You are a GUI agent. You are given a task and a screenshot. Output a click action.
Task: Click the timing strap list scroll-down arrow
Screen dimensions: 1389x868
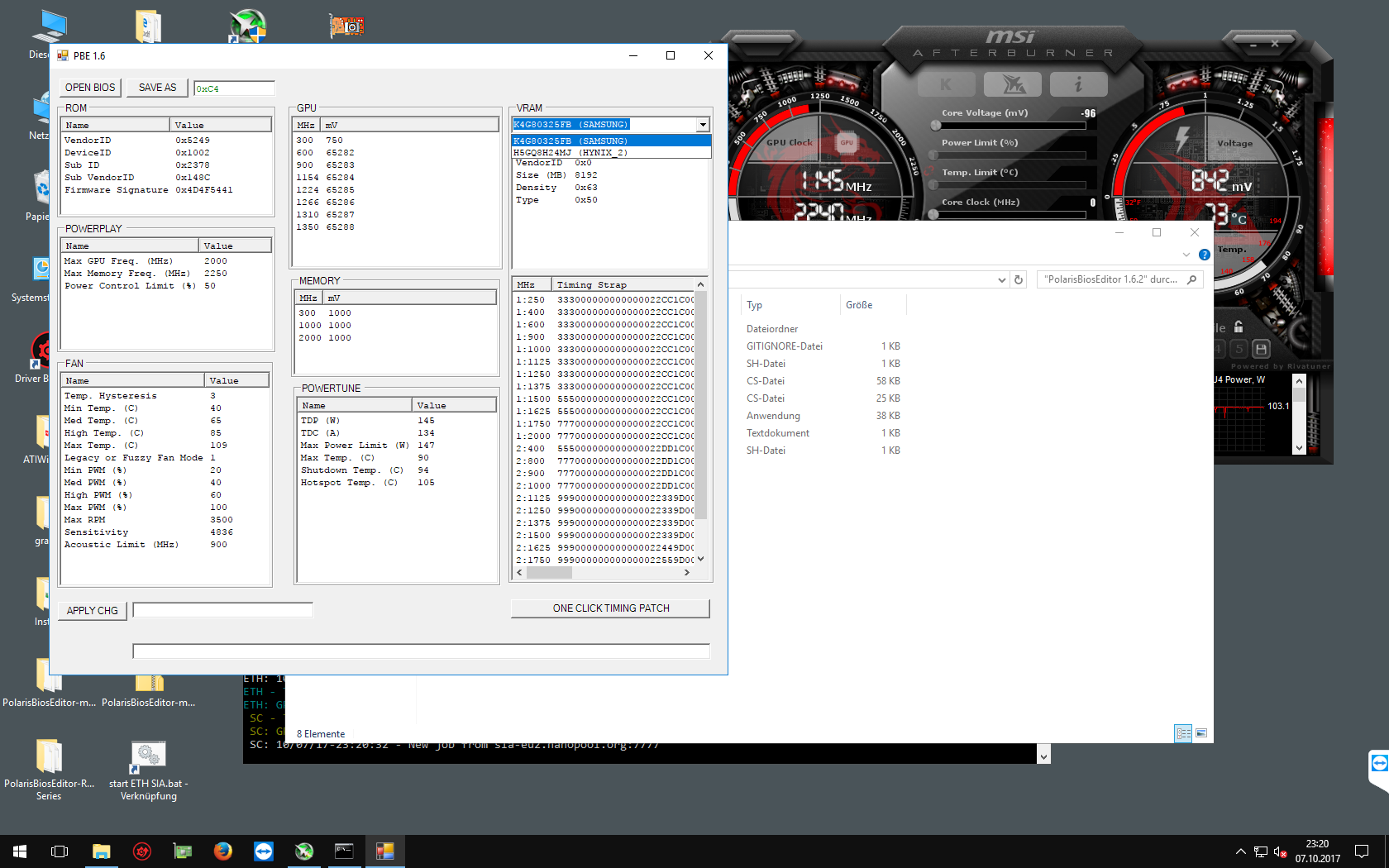click(701, 559)
